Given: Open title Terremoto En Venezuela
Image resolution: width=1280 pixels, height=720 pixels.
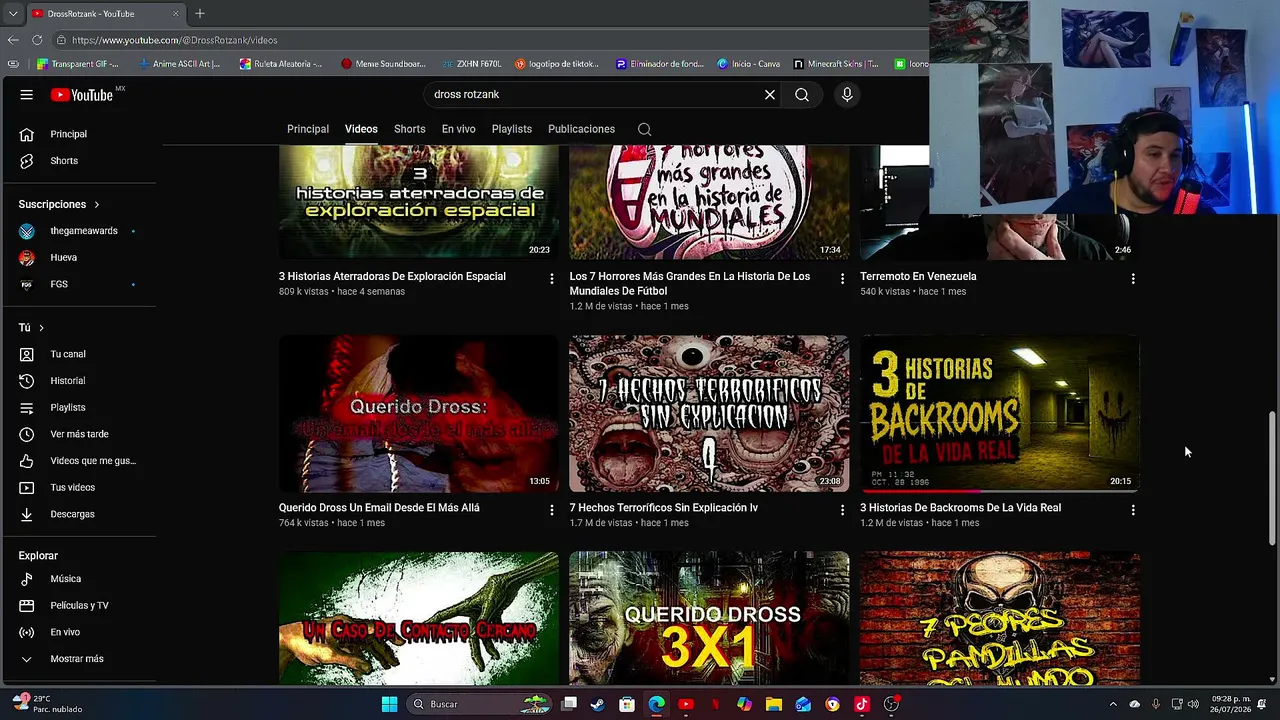Looking at the screenshot, I should [x=918, y=277].
